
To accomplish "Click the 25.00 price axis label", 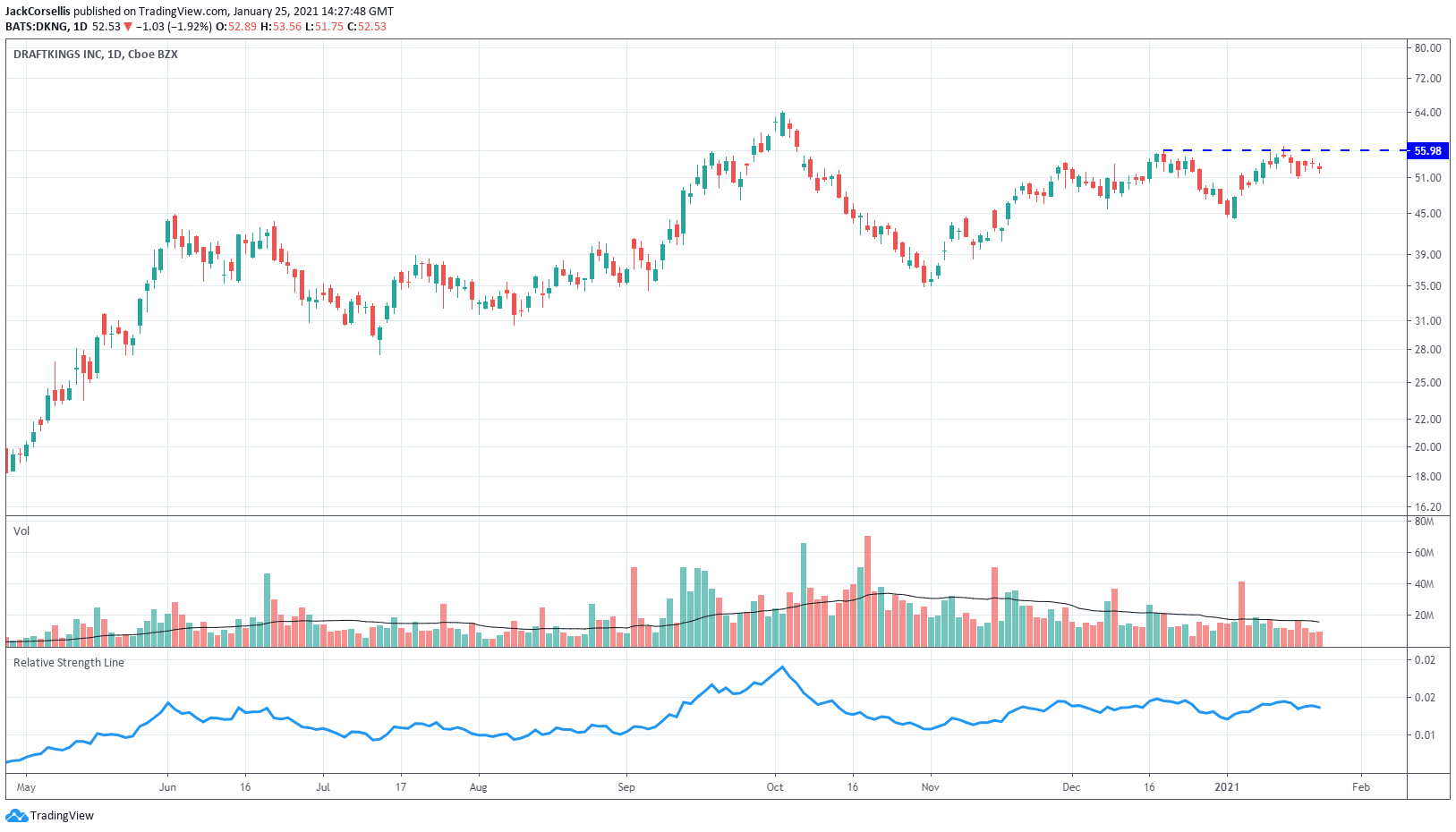I will point(1427,383).
